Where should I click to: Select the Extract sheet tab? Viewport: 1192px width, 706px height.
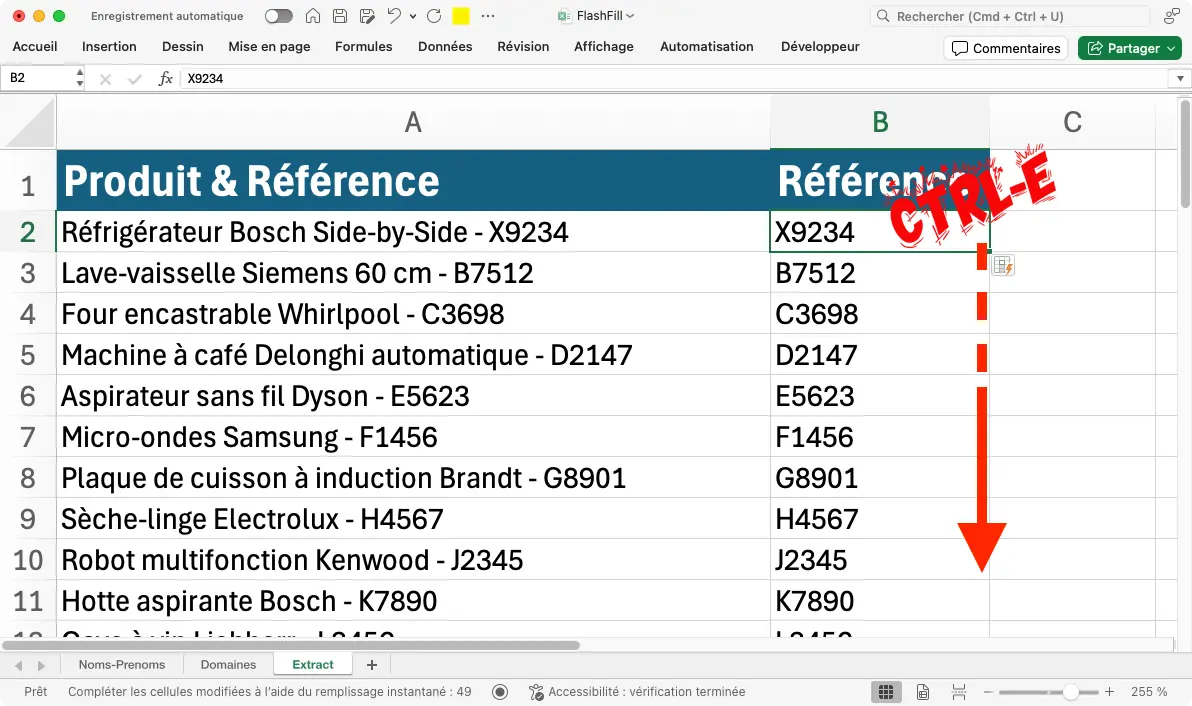pos(312,665)
